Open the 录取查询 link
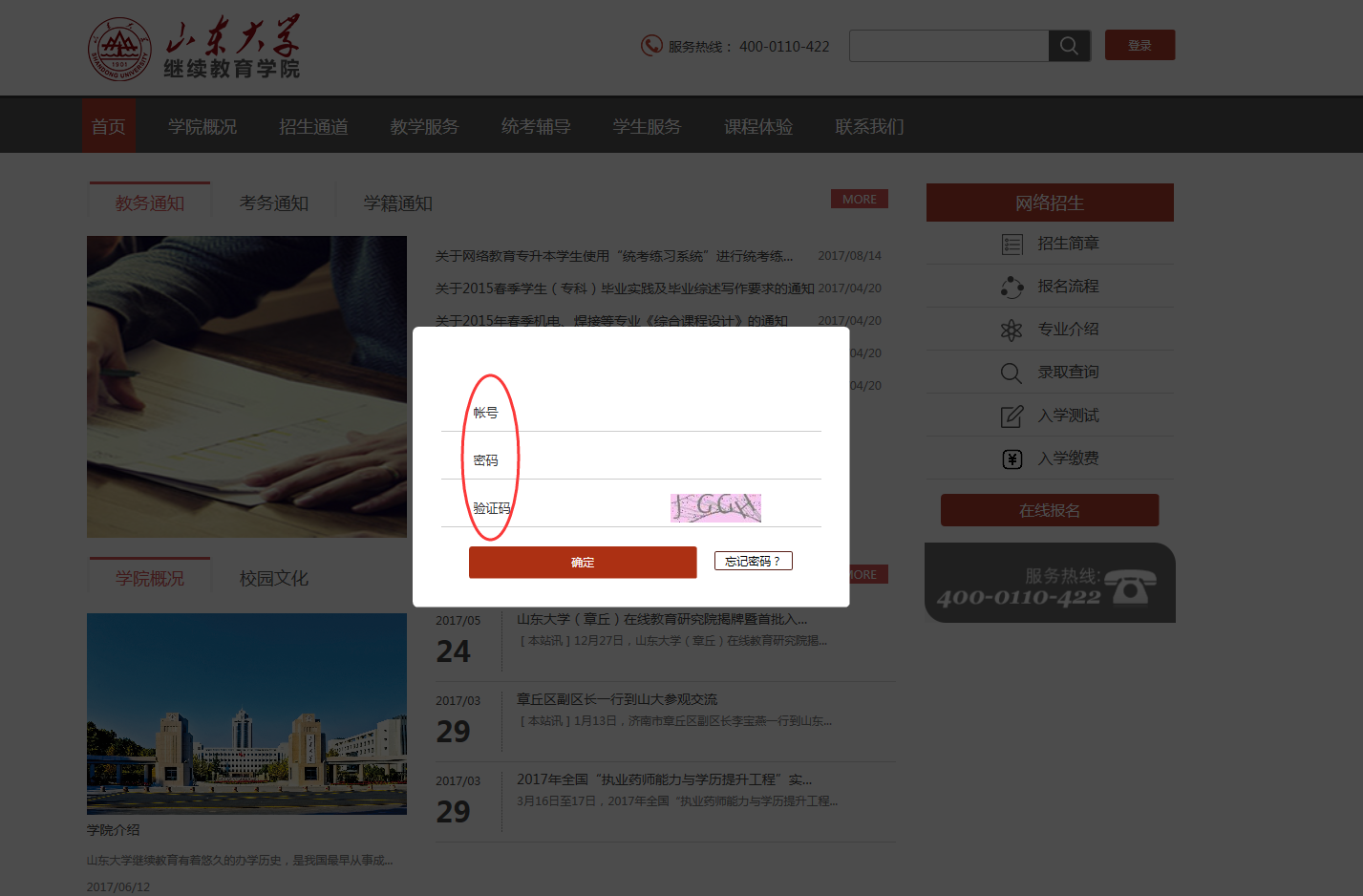This screenshot has width=1363, height=896. [1068, 373]
